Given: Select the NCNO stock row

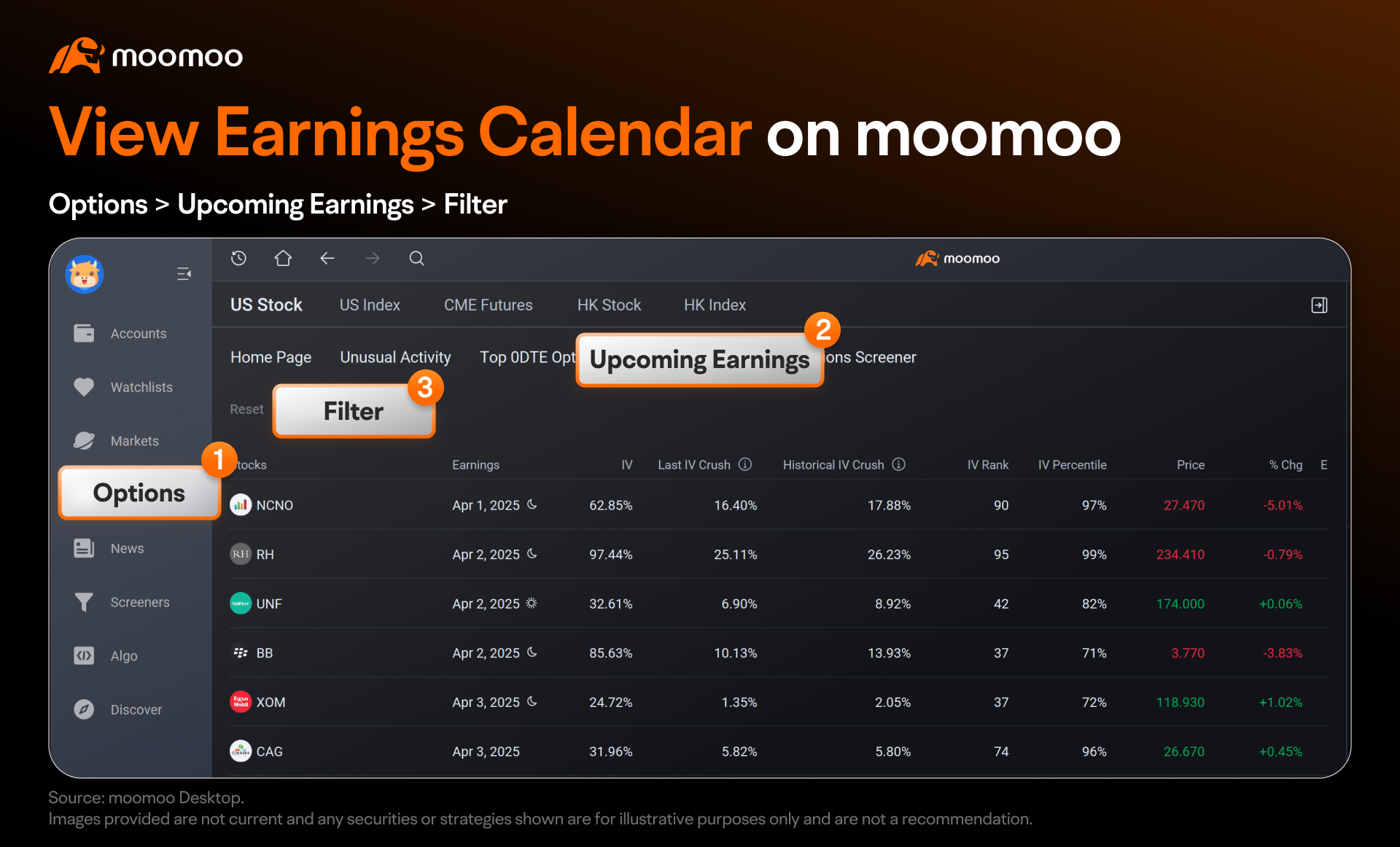Looking at the screenshot, I should (779, 504).
